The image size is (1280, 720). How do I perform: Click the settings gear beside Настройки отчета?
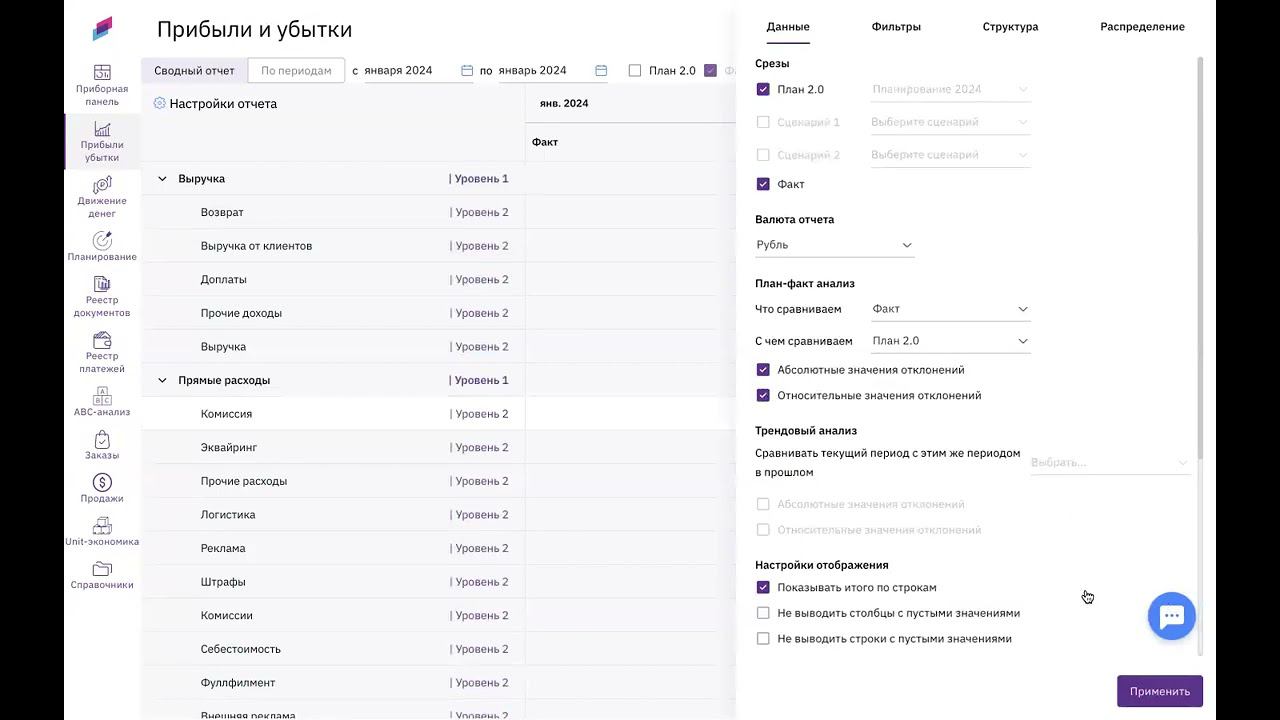159,103
